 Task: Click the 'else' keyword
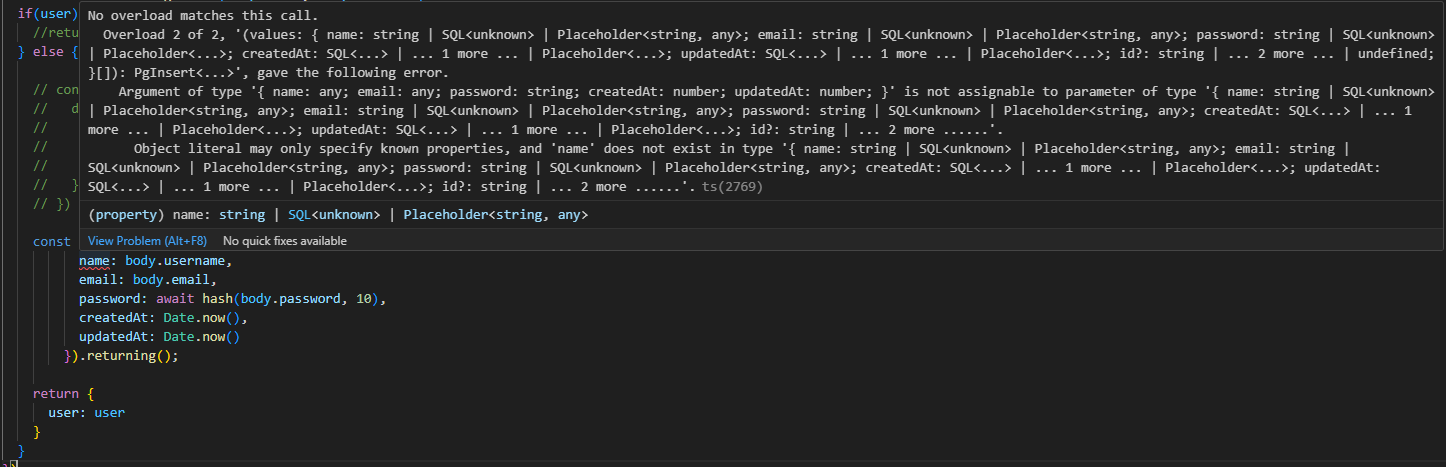(x=48, y=54)
